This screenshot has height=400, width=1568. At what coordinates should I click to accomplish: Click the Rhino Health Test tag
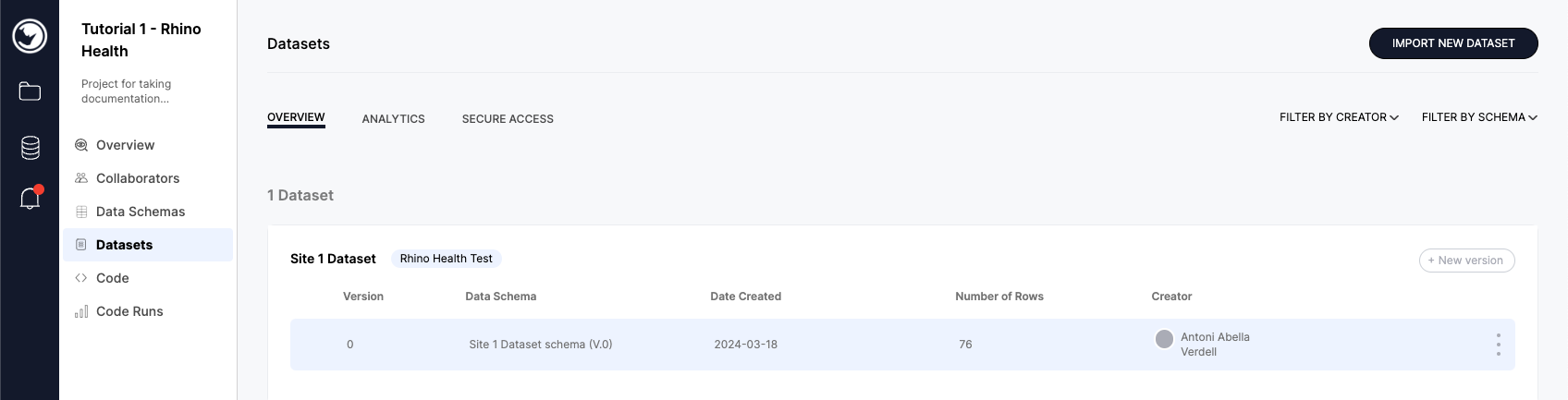point(446,259)
